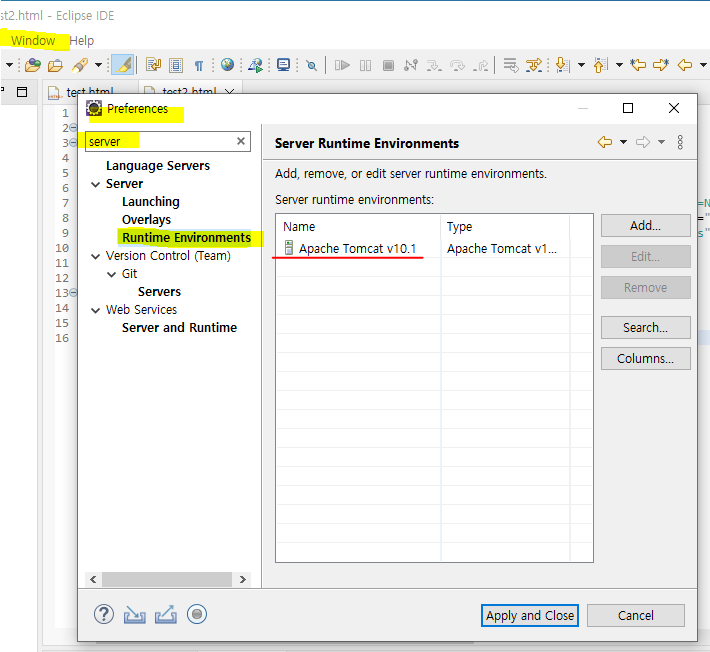Click the Resume debug icon
Viewport: 710px width, 652px height.
pyautogui.click(x=342, y=66)
